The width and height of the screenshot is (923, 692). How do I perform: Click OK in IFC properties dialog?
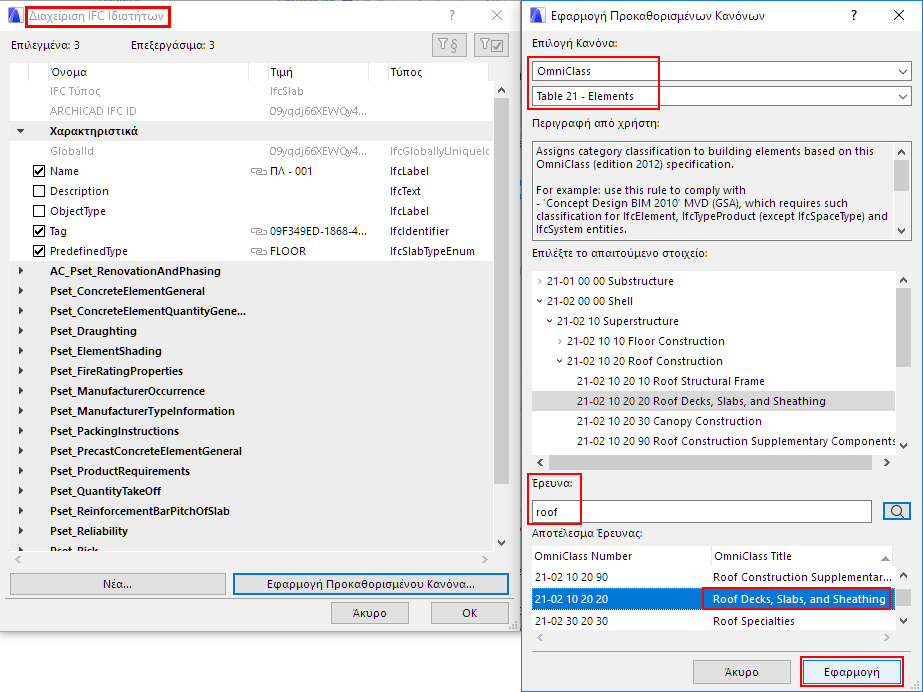click(470, 613)
